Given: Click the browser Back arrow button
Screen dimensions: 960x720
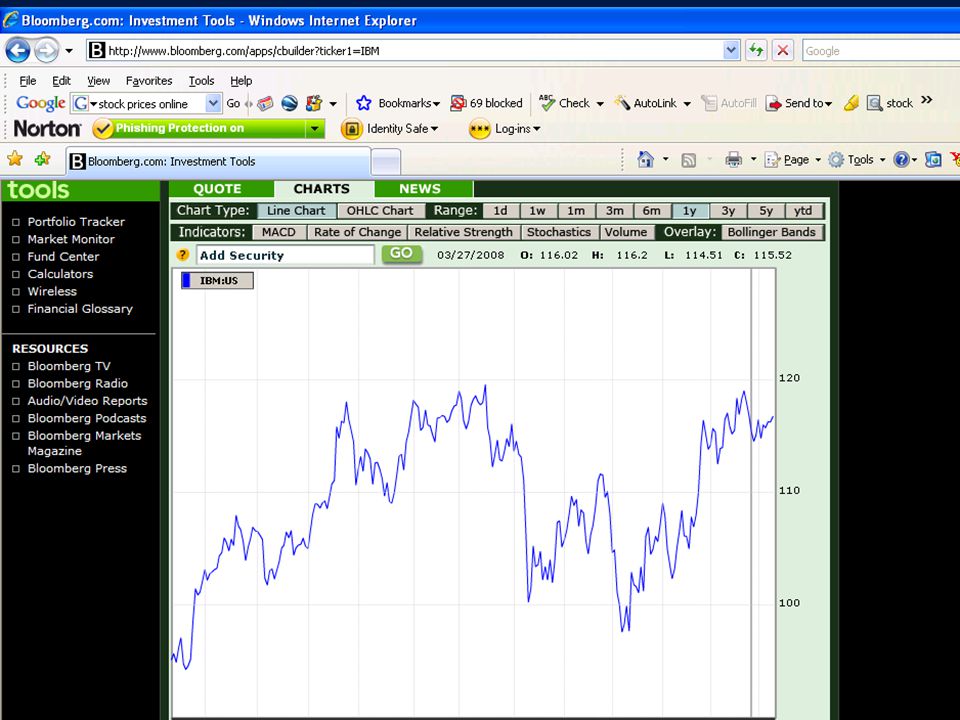Looking at the screenshot, I should [x=17, y=50].
